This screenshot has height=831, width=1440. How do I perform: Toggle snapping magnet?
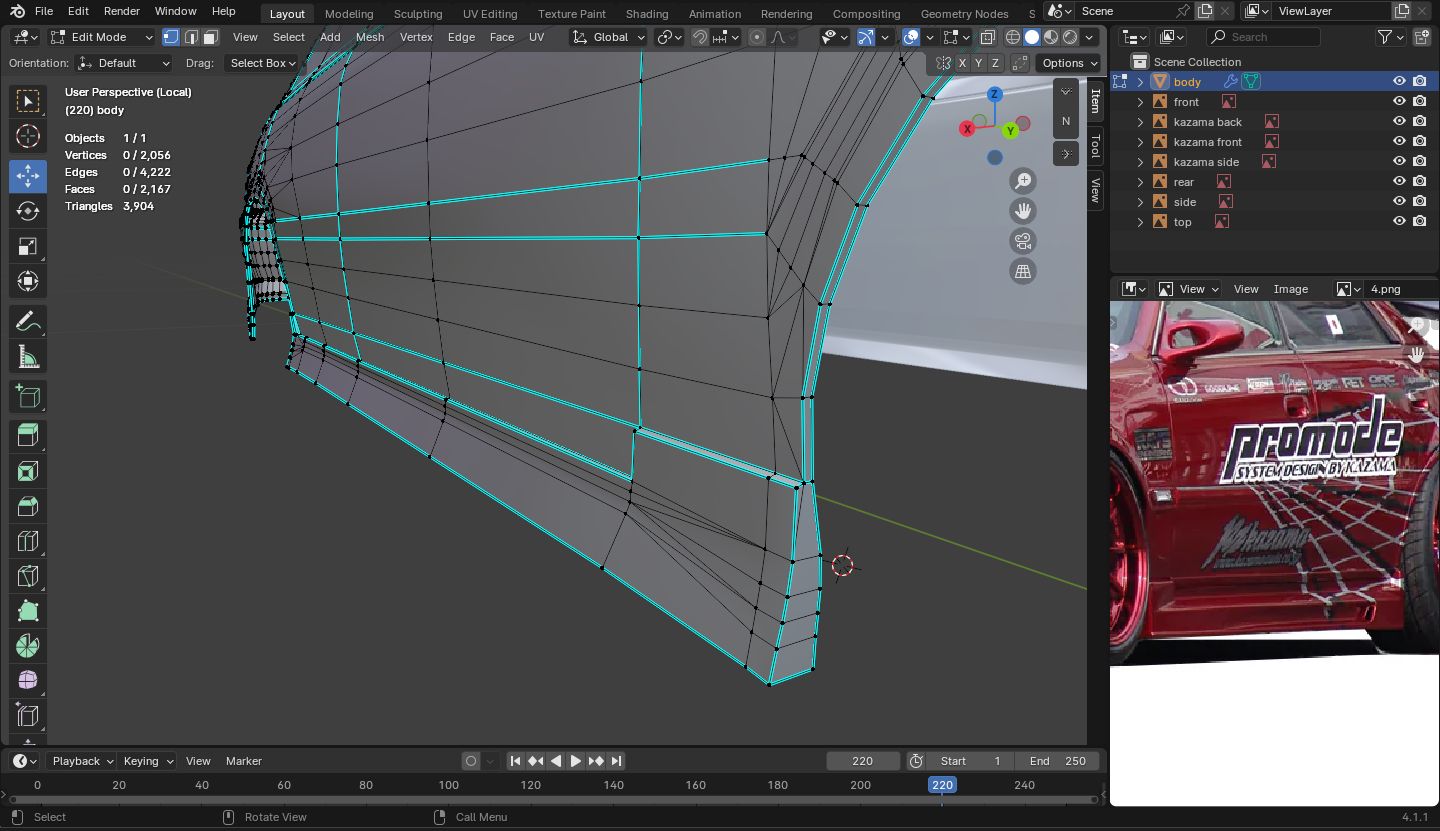[x=700, y=37]
